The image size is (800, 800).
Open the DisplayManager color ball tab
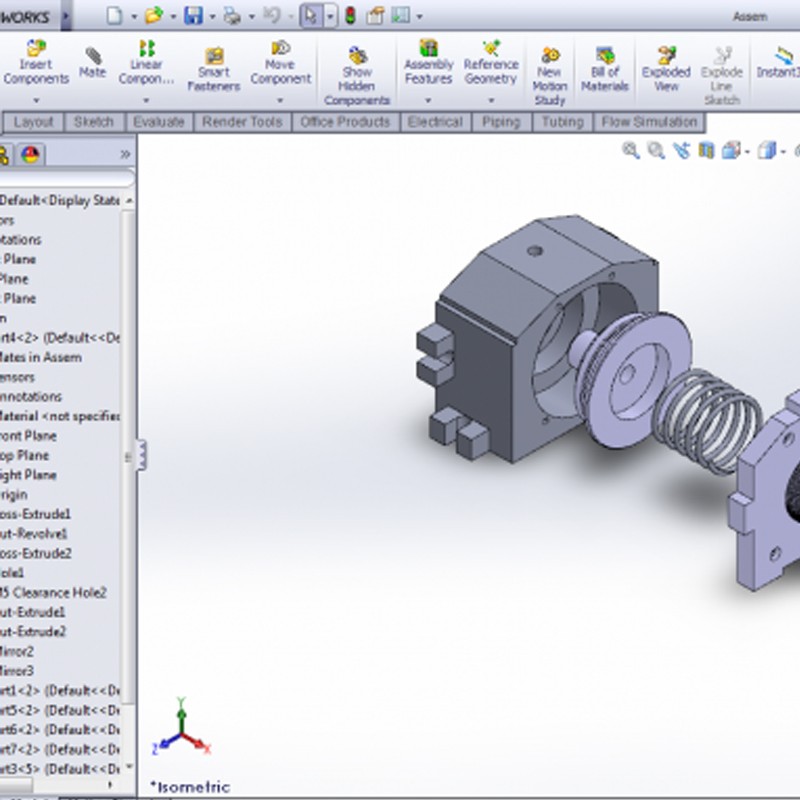point(31,154)
